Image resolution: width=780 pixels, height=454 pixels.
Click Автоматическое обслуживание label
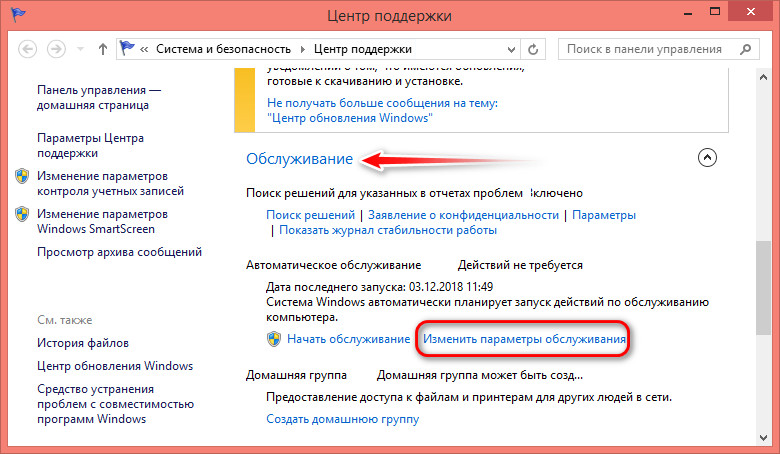pyautogui.click(x=333, y=265)
